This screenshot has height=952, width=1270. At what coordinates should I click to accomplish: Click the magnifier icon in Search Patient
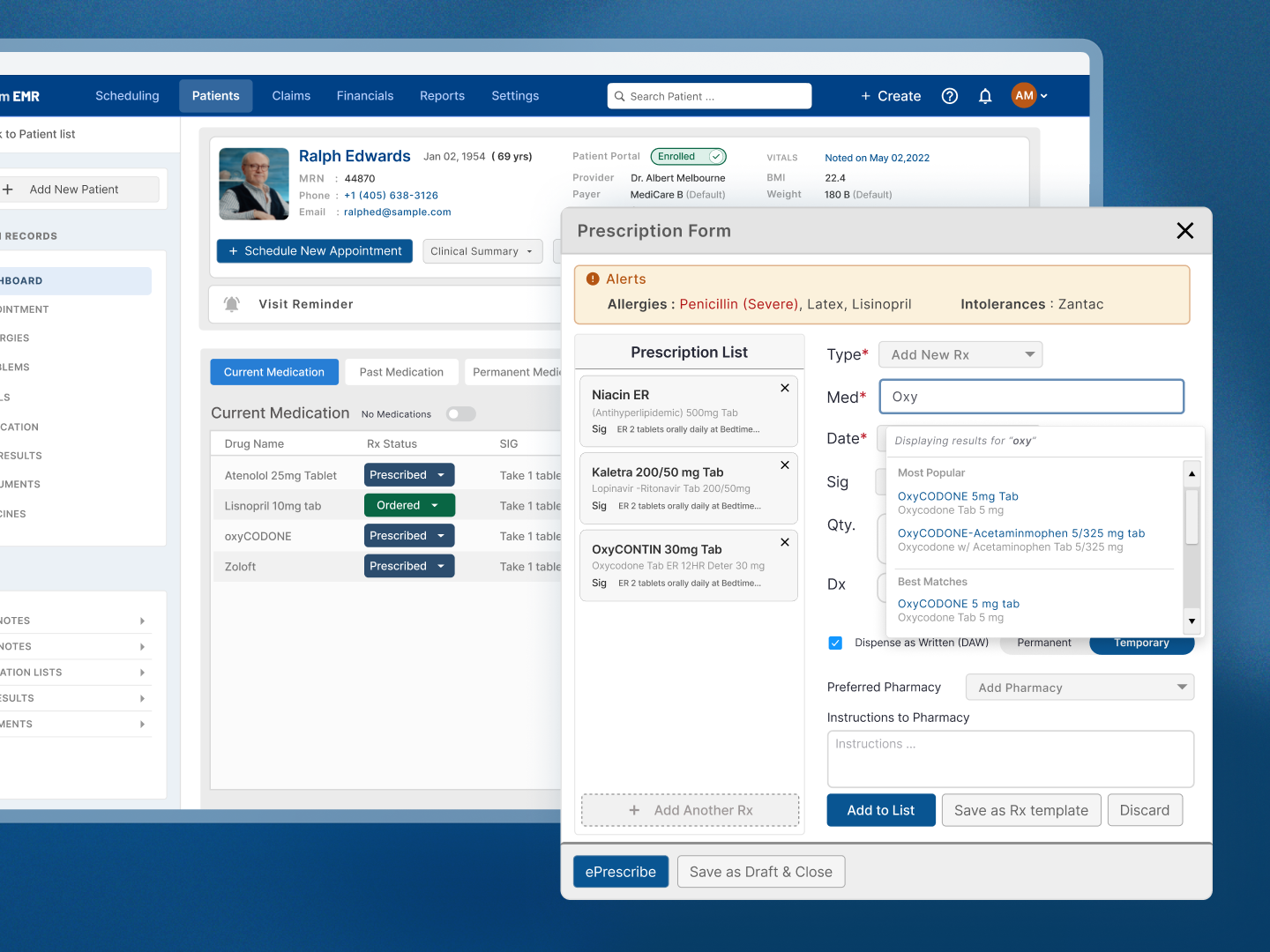(x=620, y=96)
